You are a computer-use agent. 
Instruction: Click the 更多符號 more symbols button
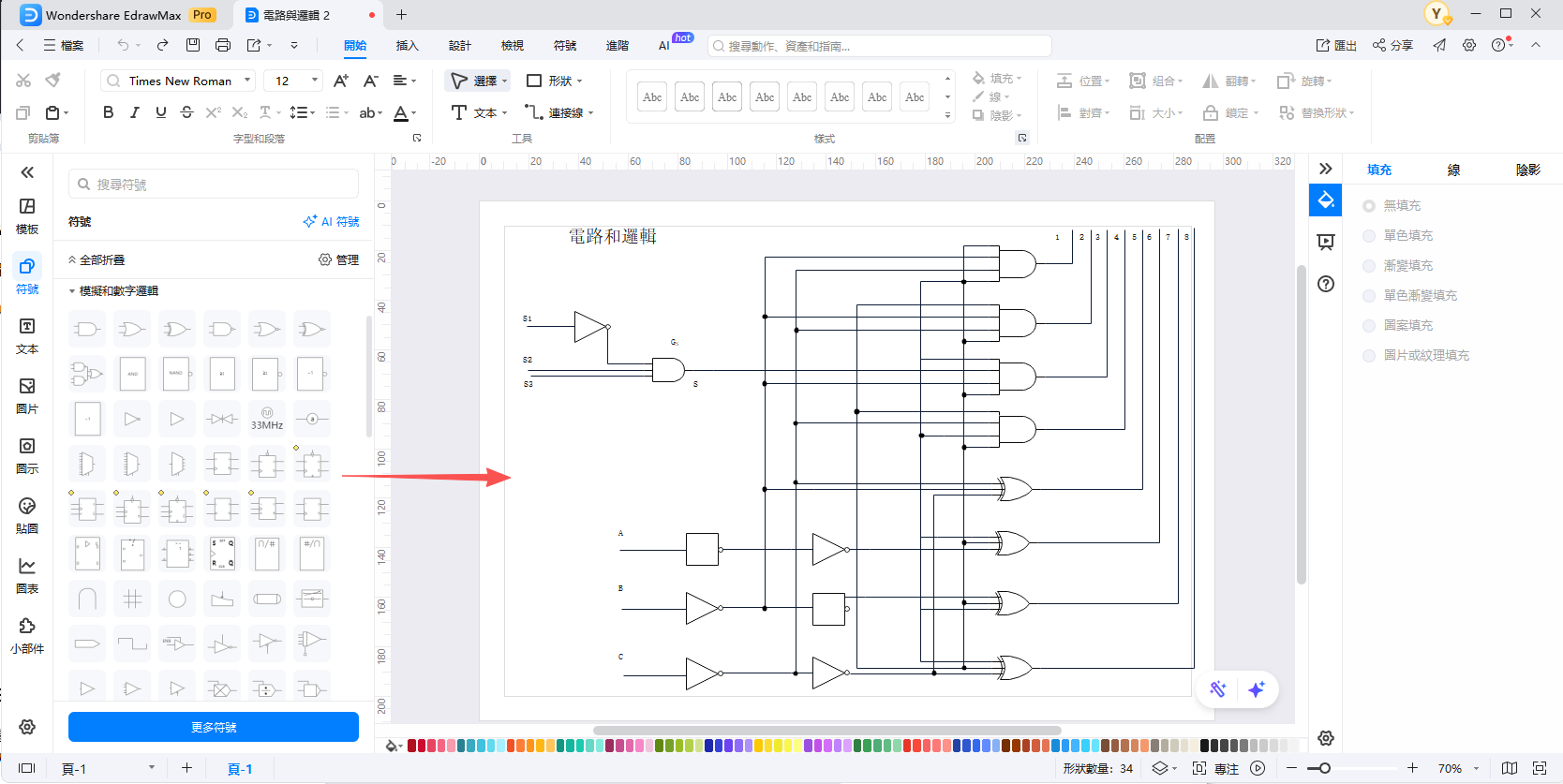[214, 727]
